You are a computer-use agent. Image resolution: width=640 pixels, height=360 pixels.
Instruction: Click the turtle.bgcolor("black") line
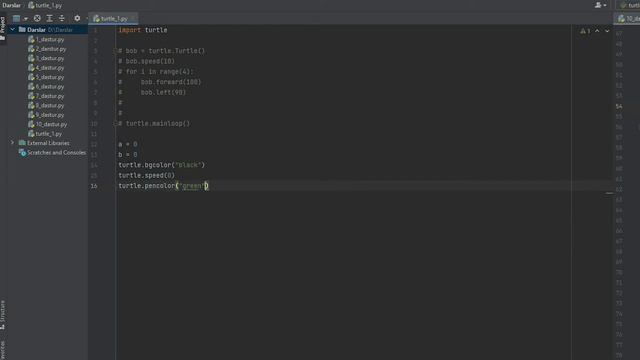point(162,165)
